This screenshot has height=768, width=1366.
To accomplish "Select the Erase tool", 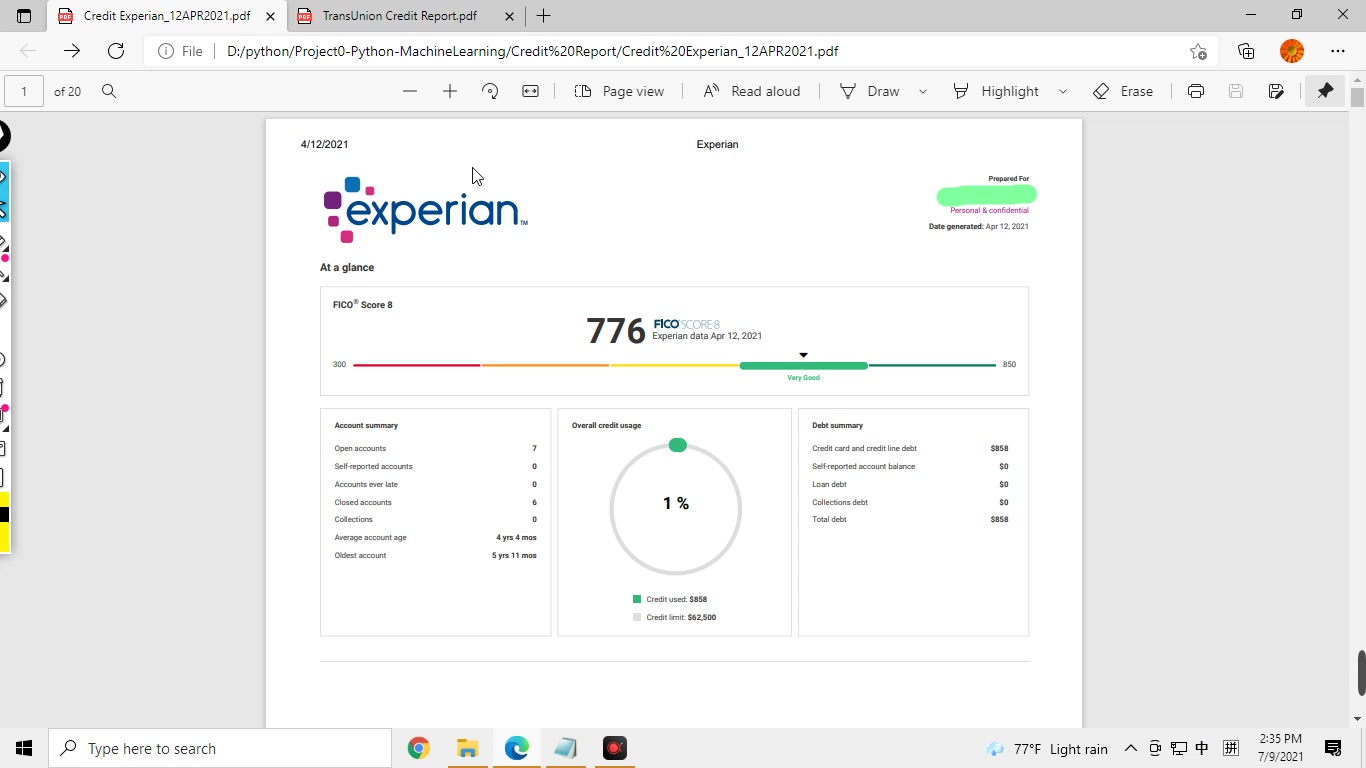I will point(1123,91).
